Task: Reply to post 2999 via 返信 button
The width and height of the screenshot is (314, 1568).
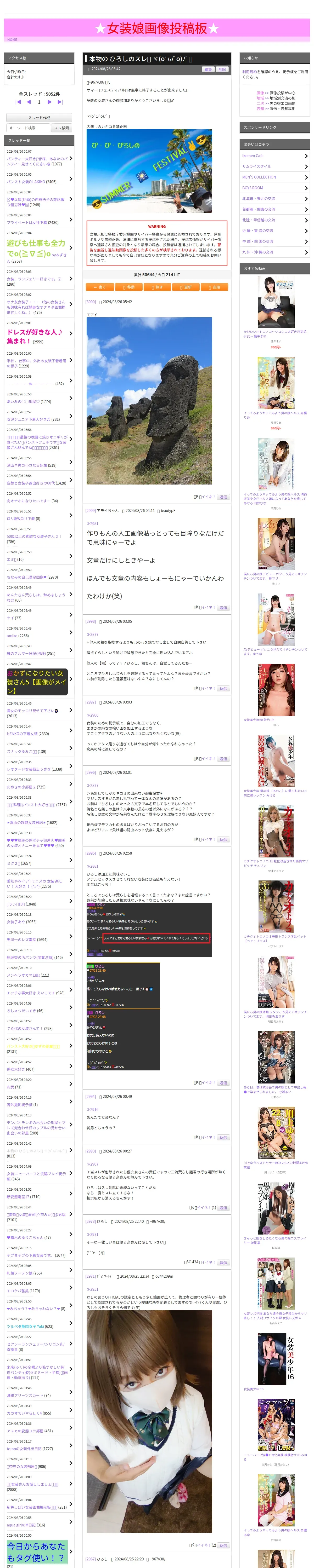Action: (223, 608)
